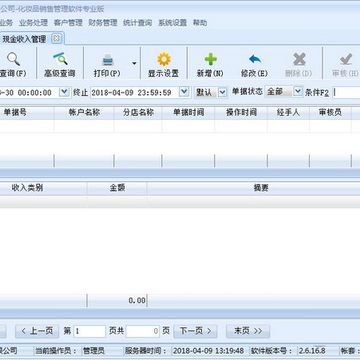Click software version 2.6.16.8 in status bar
The image size is (360, 360).
click(312, 351)
